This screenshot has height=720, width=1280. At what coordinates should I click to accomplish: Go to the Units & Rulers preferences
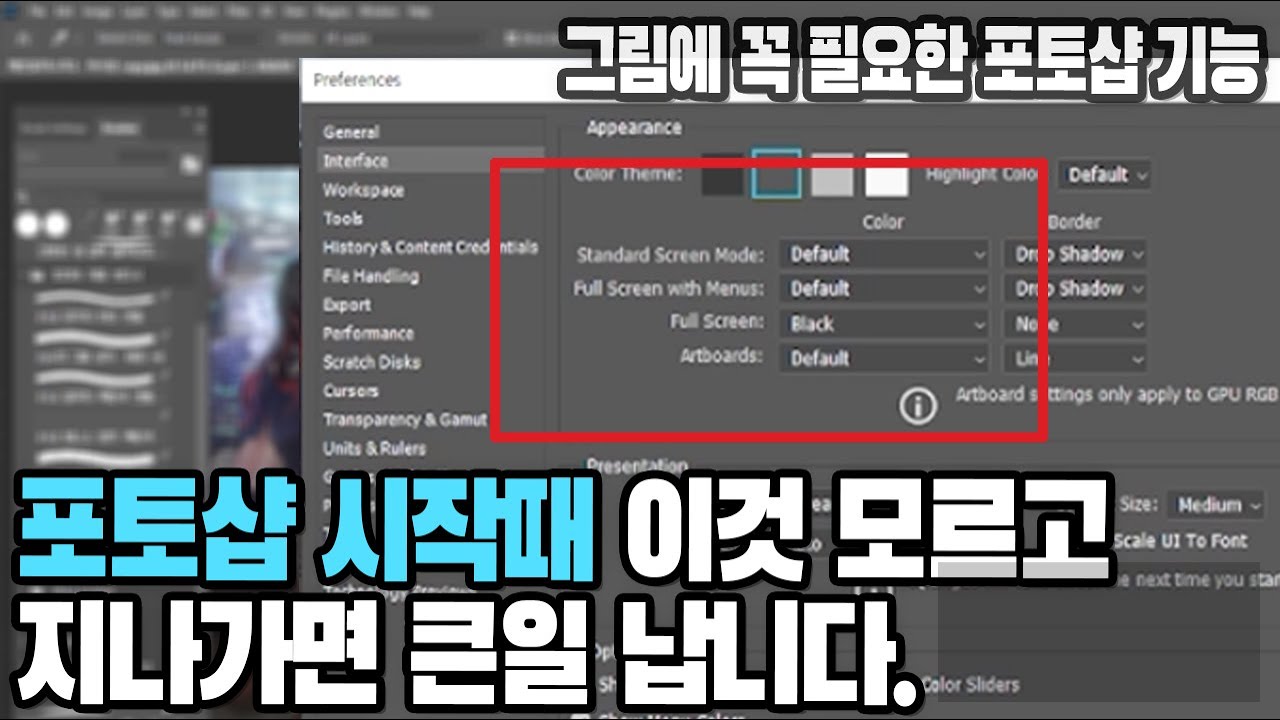(374, 449)
